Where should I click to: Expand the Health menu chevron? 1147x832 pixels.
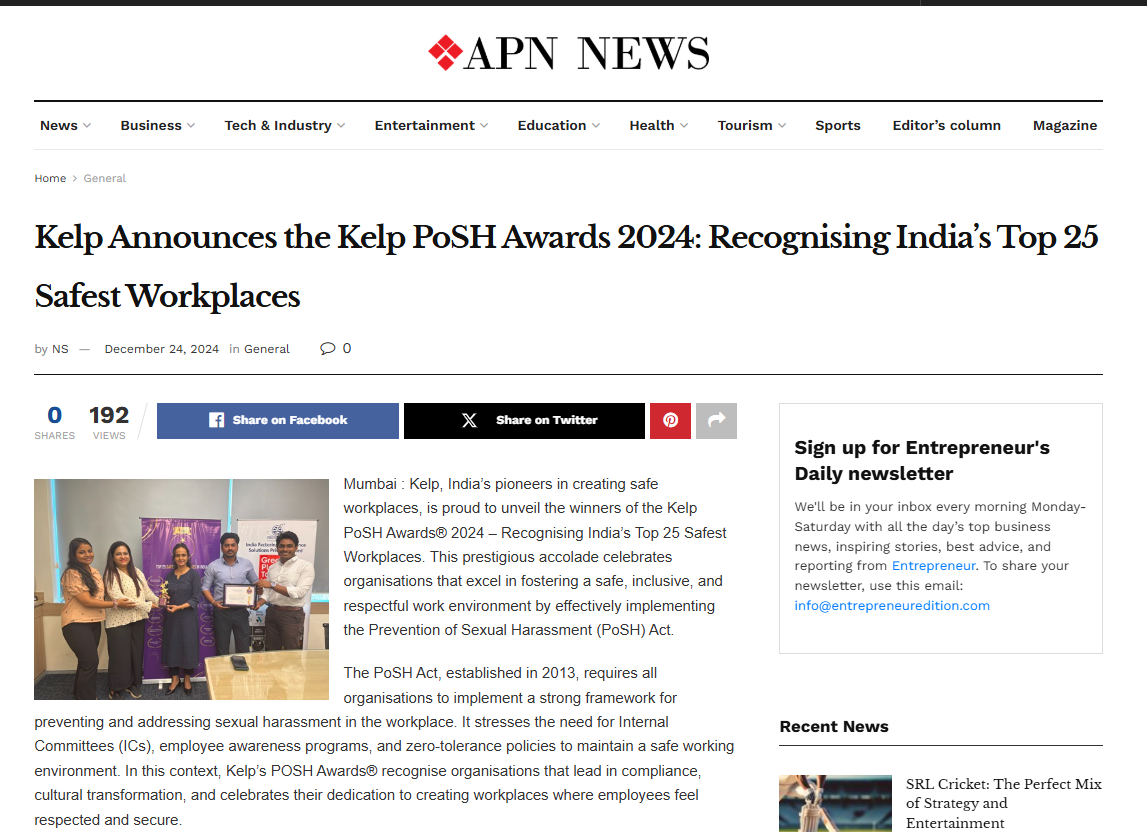[684, 126]
